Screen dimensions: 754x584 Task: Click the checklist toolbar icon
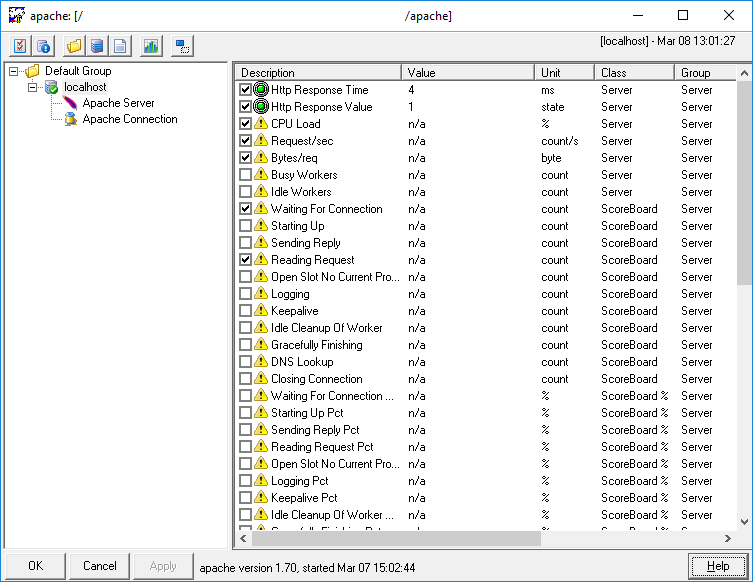pos(20,46)
